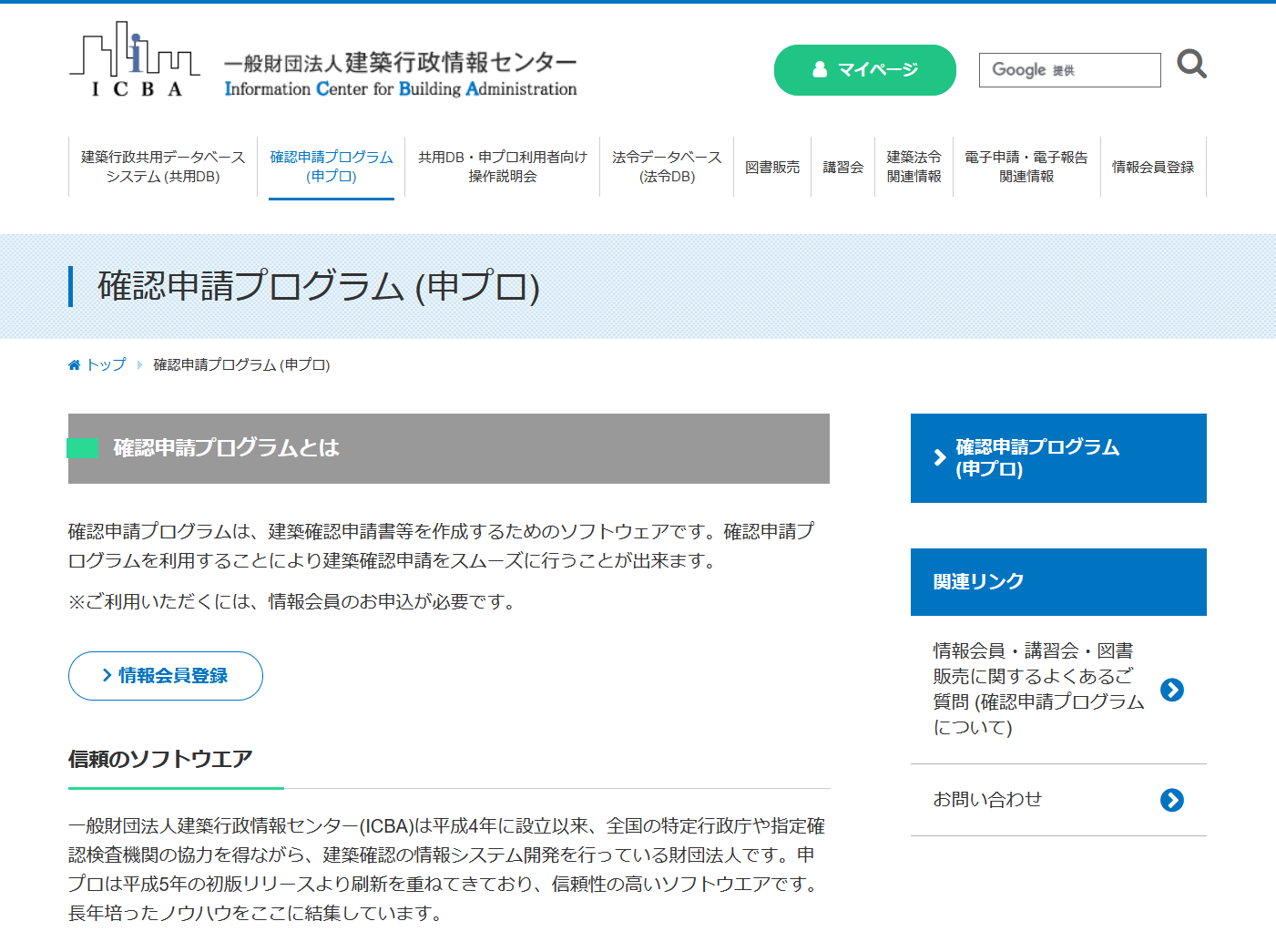The width and height of the screenshot is (1276, 952).
Task: Click arrow icon beside FAQ related link
Action: pos(1172,691)
